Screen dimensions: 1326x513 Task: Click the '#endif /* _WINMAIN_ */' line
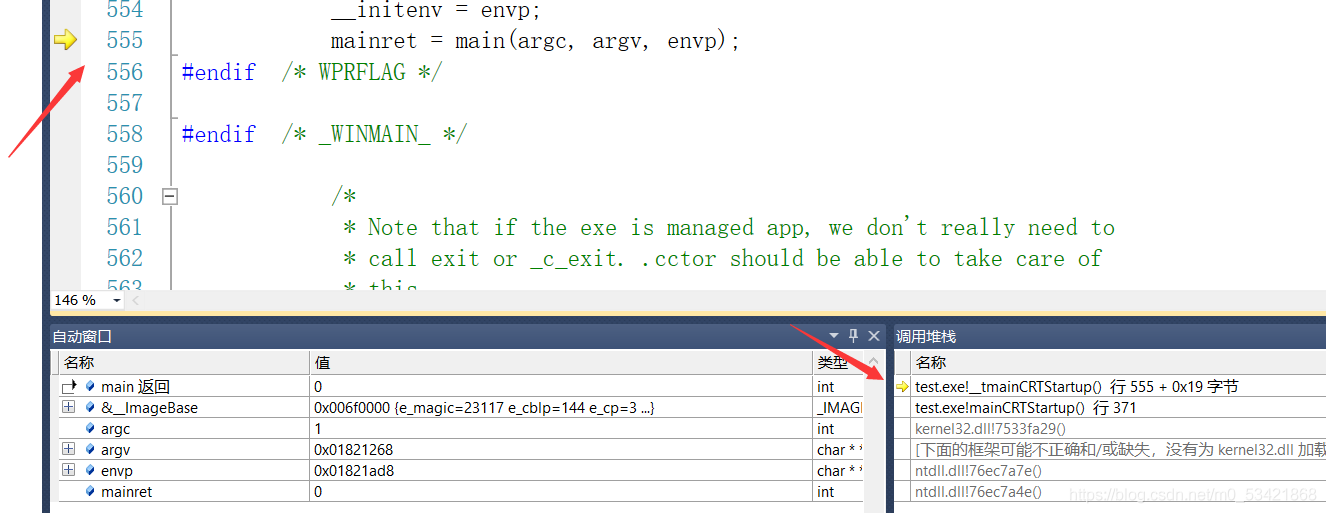click(323, 134)
